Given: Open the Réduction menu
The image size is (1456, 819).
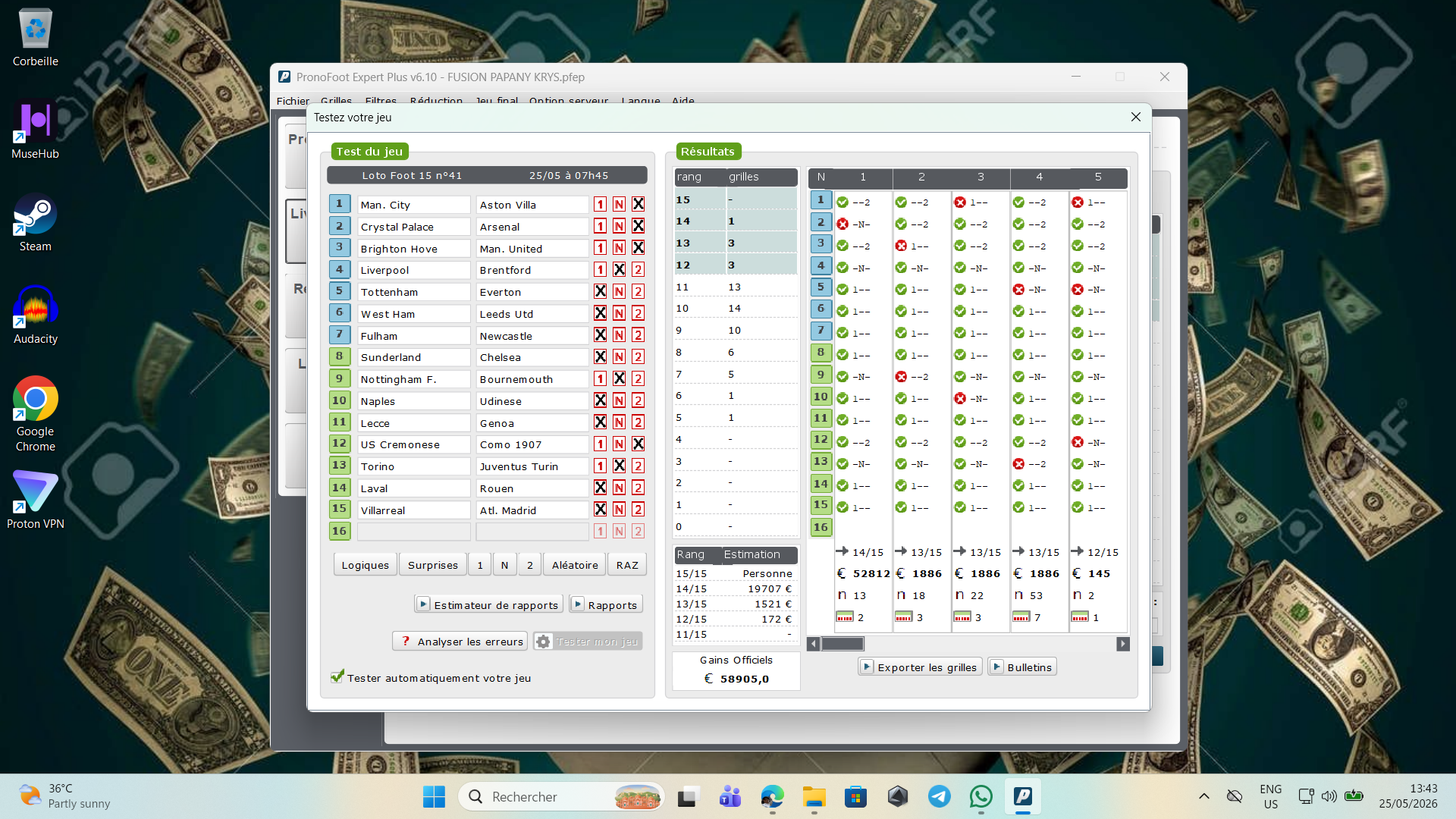Looking at the screenshot, I should tap(436, 101).
